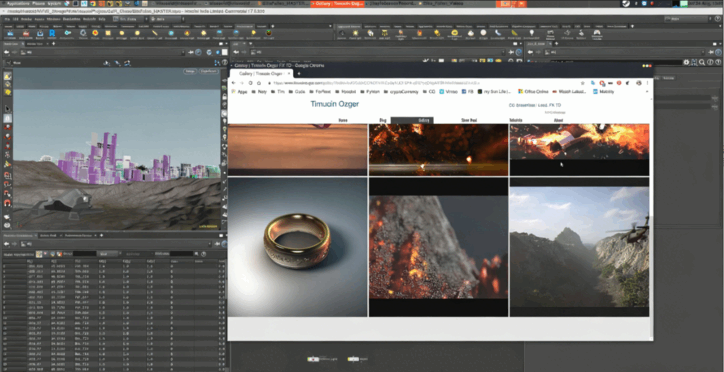Go back in Geometry Spreadsheet path bar
724x372 pixels.
pyautogui.click(x=6, y=244)
